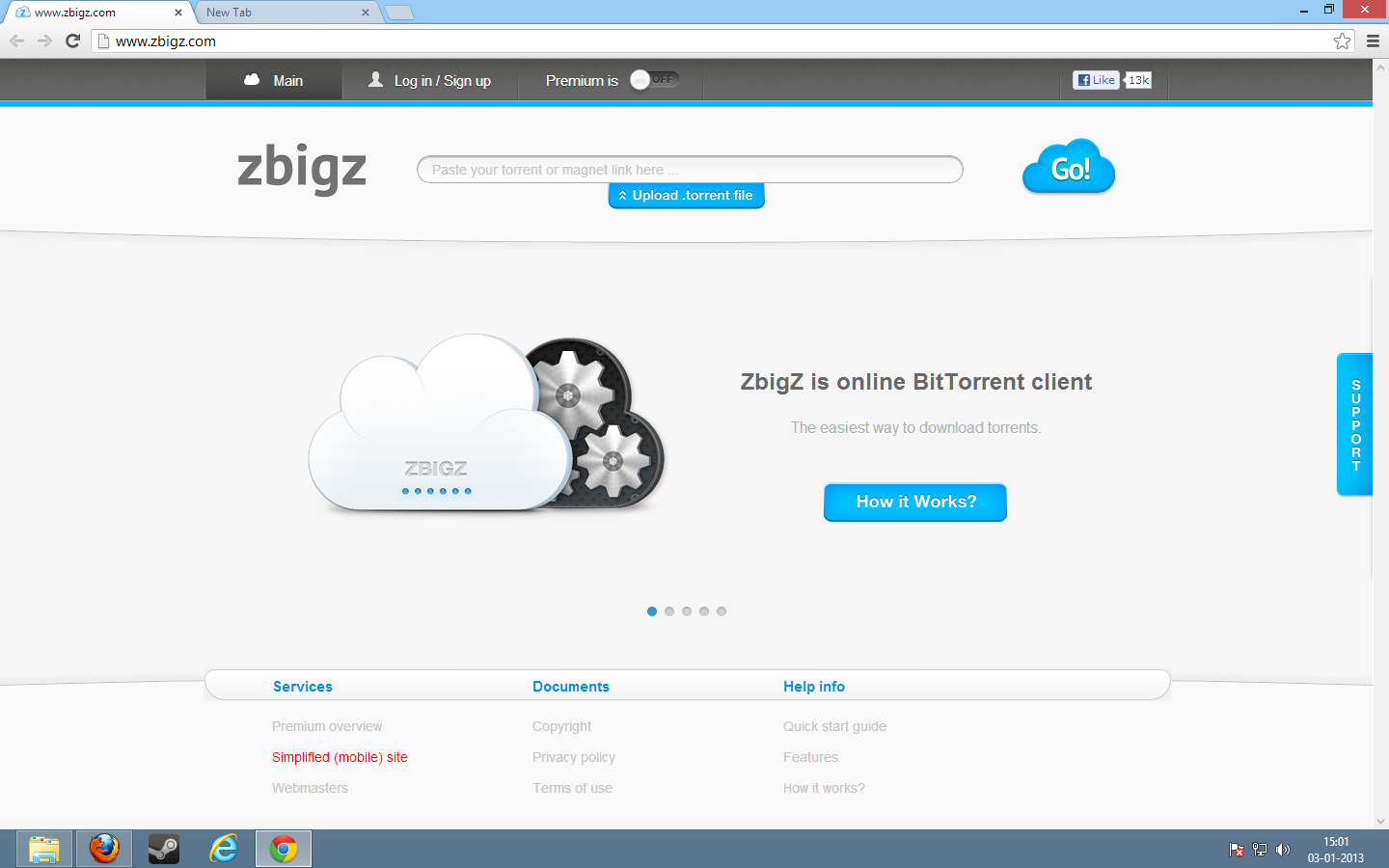Viewport: 1389px width, 868px height.
Task: Select the second carousel dot
Action: point(669,611)
